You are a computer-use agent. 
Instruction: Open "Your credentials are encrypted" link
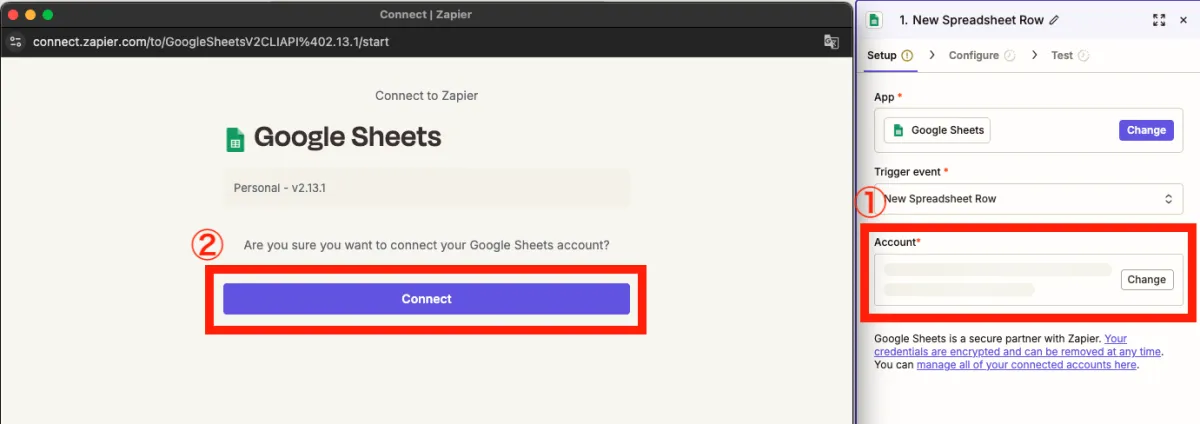click(1018, 345)
